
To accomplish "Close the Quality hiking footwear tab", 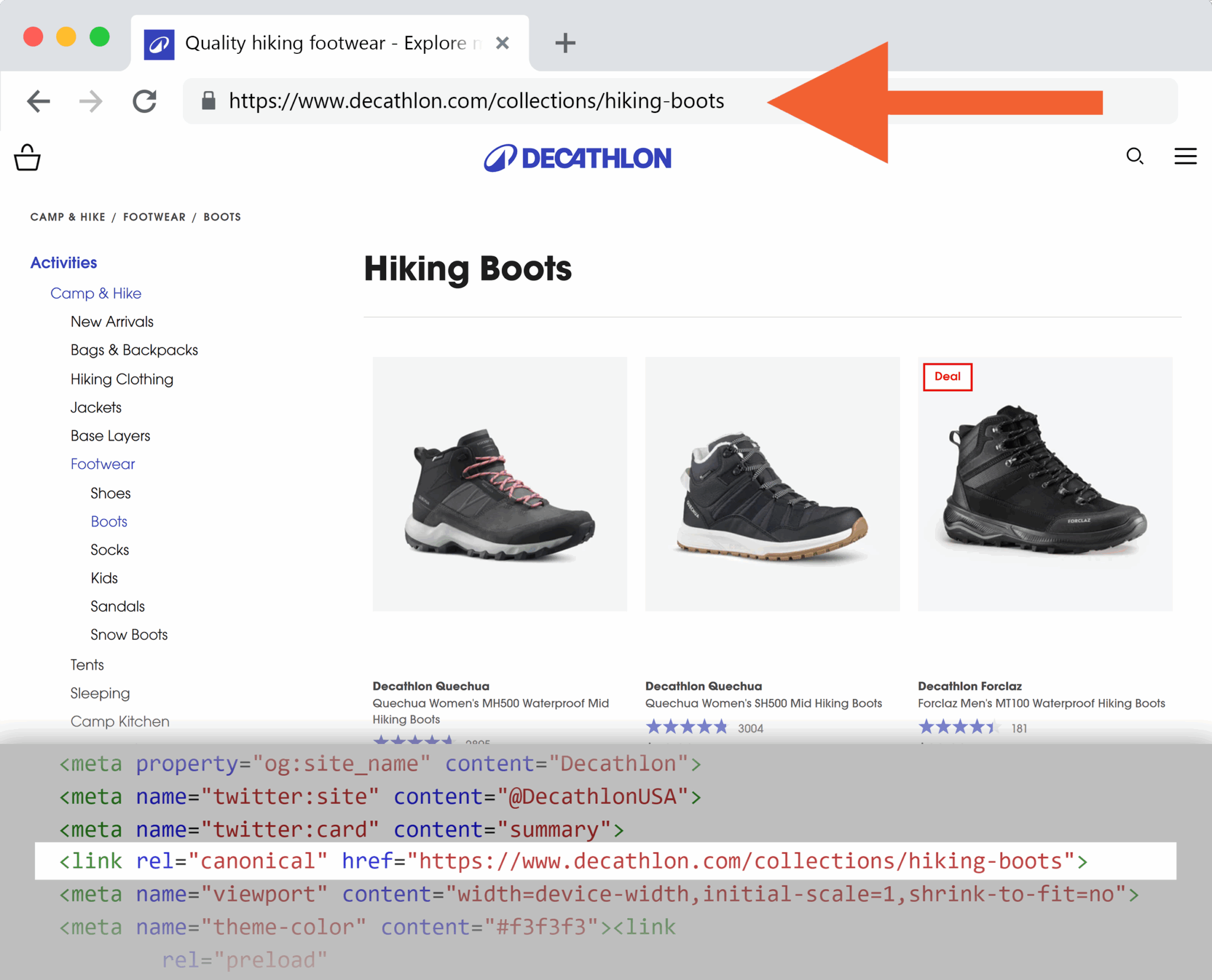I will 502,43.
